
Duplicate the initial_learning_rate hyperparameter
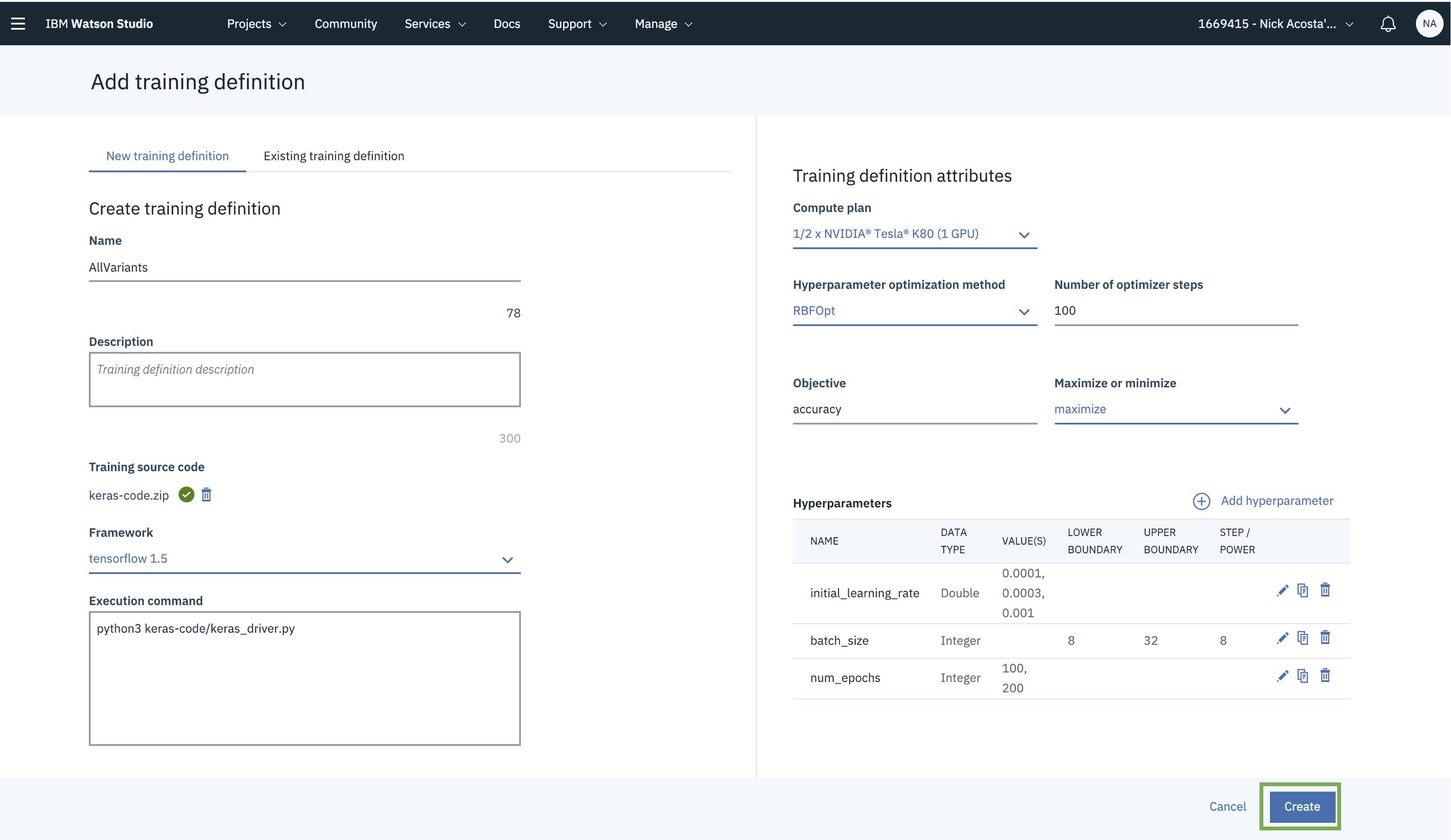tap(1303, 591)
